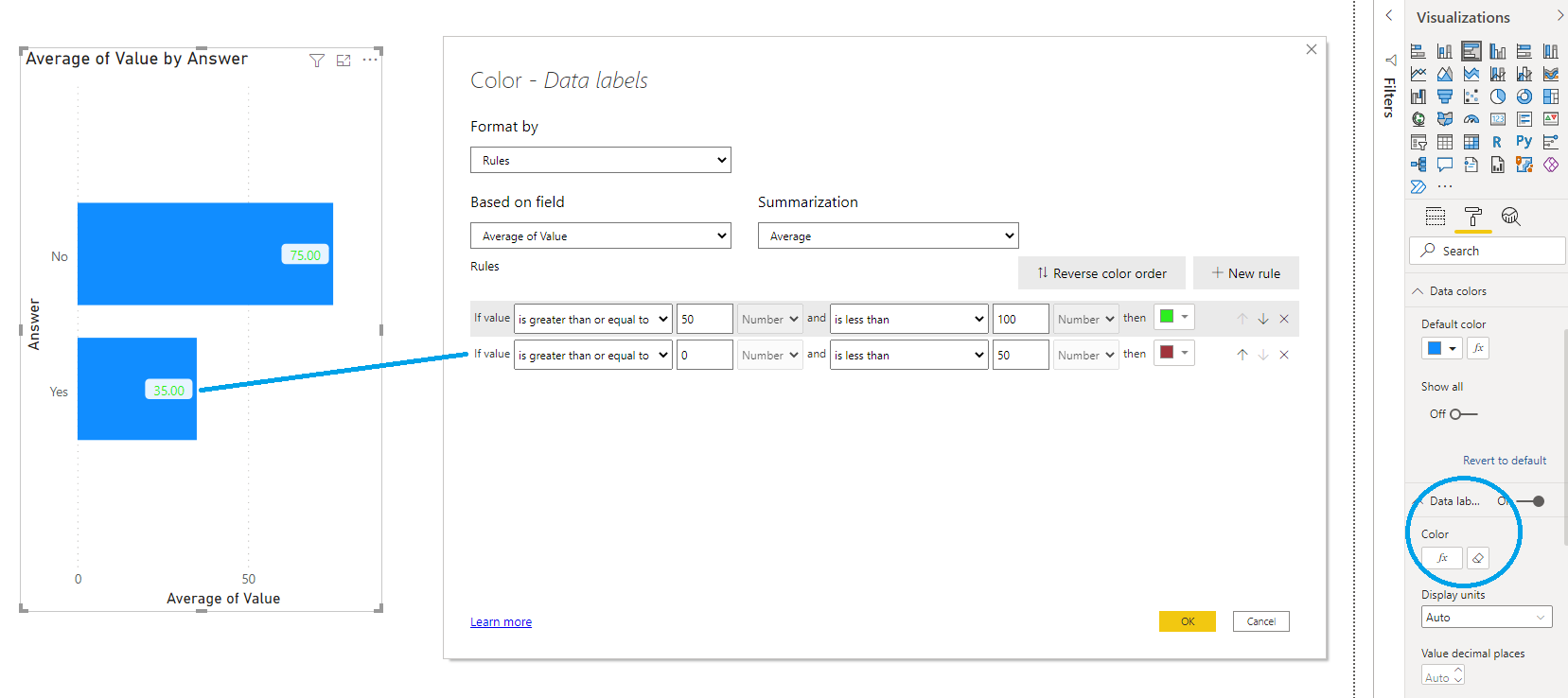The height and width of the screenshot is (698, 1568).
Task: Get more visuals via the ellipsis icon
Action: pyautogui.click(x=1445, y=186)
